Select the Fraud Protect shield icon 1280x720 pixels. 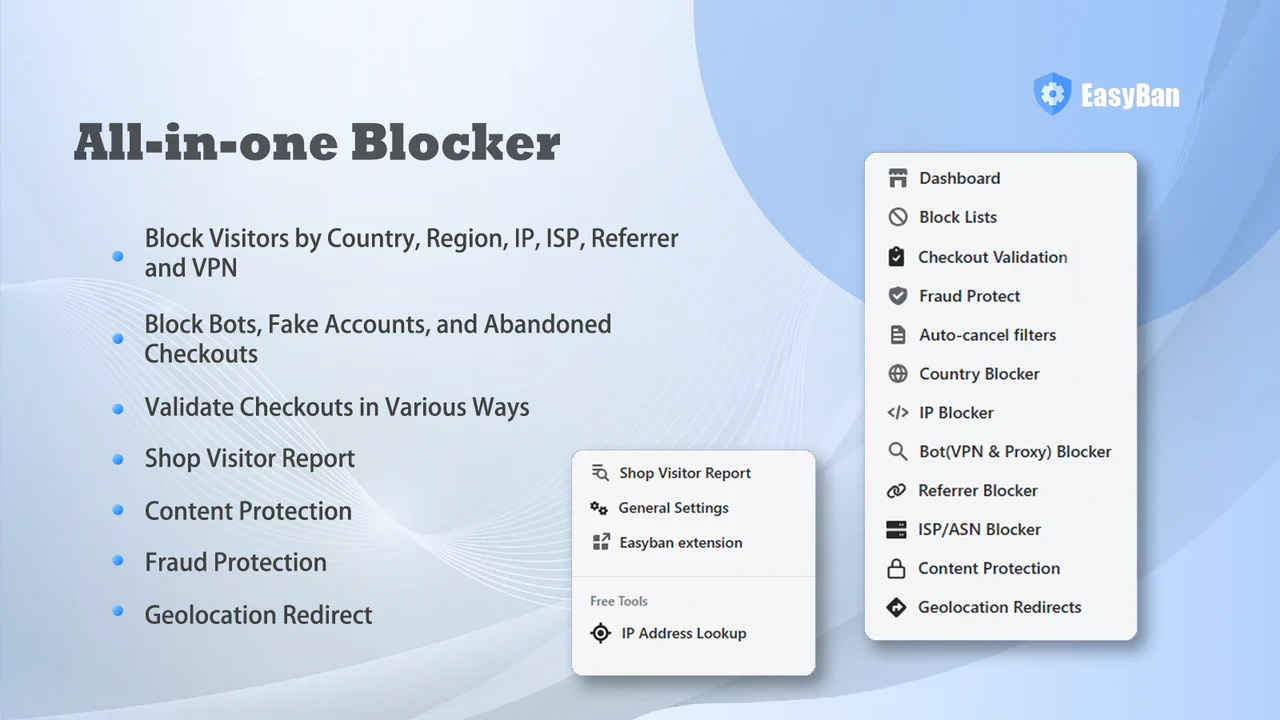click(897, 296)
